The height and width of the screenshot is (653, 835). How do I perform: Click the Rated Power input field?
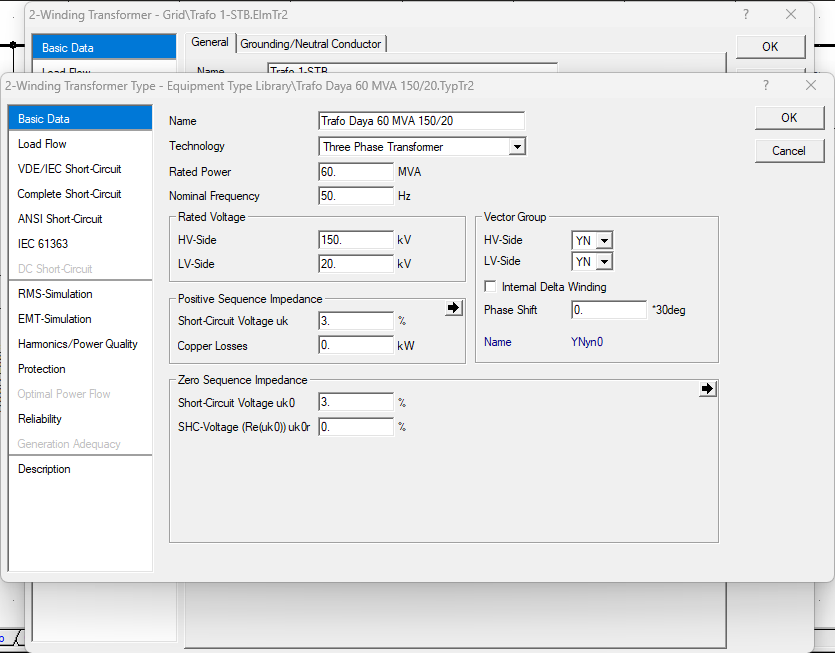tap(356, 172)
